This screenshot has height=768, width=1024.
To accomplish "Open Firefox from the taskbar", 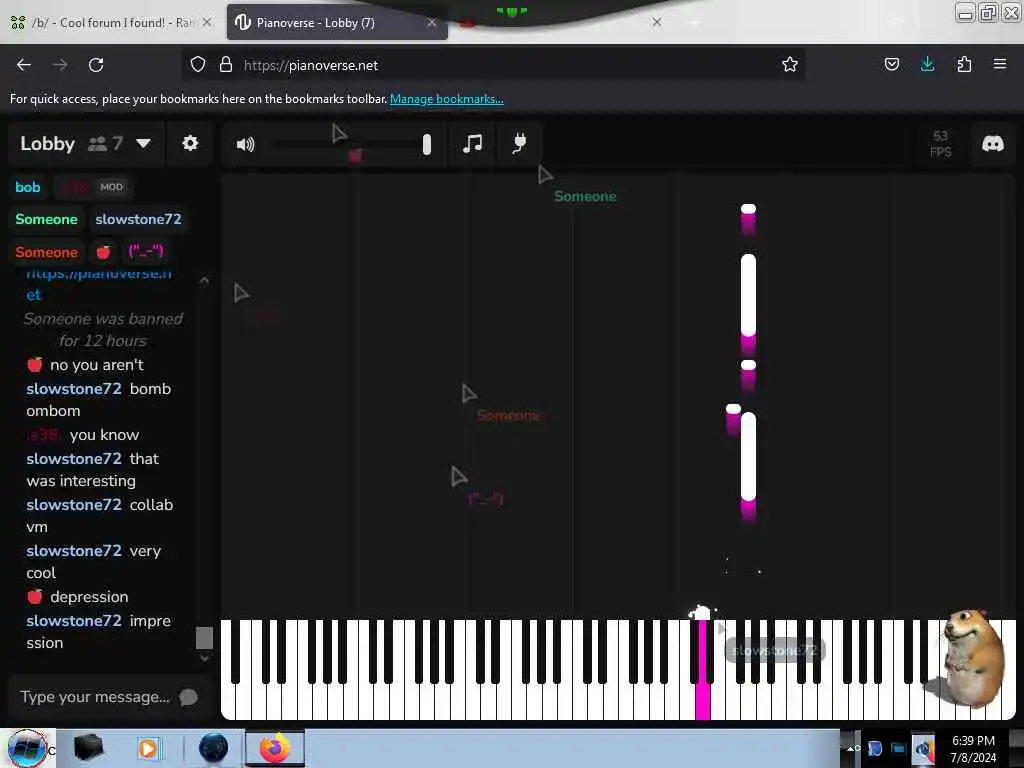I will click(x=275, y=748).
